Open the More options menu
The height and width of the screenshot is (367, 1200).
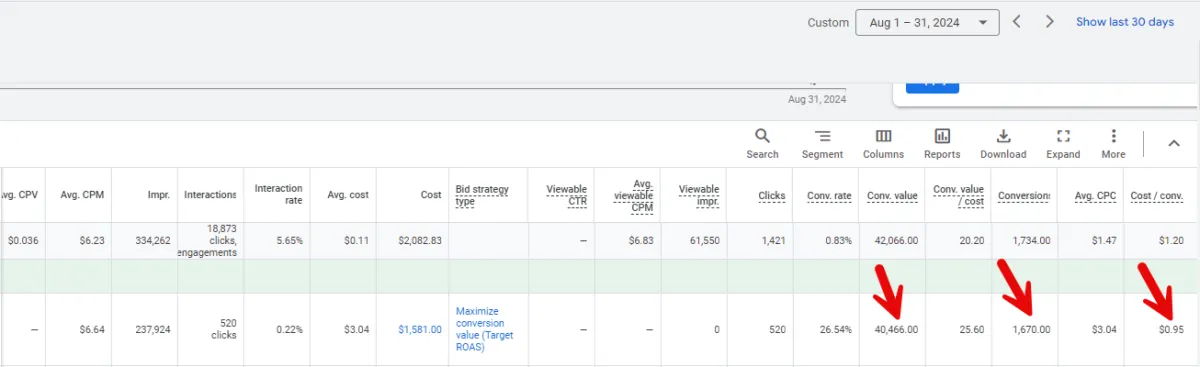(x=1113, y=144)
